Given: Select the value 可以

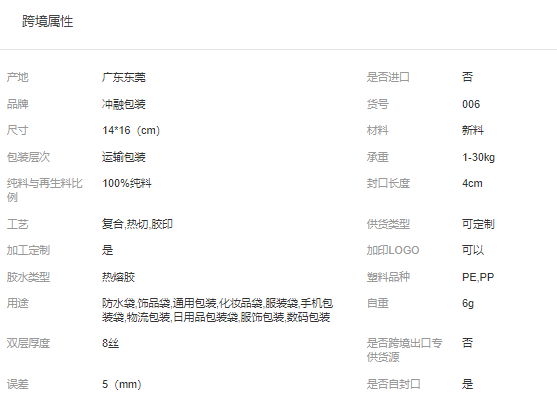Looking at the screenshot, I should click(473, 250).
